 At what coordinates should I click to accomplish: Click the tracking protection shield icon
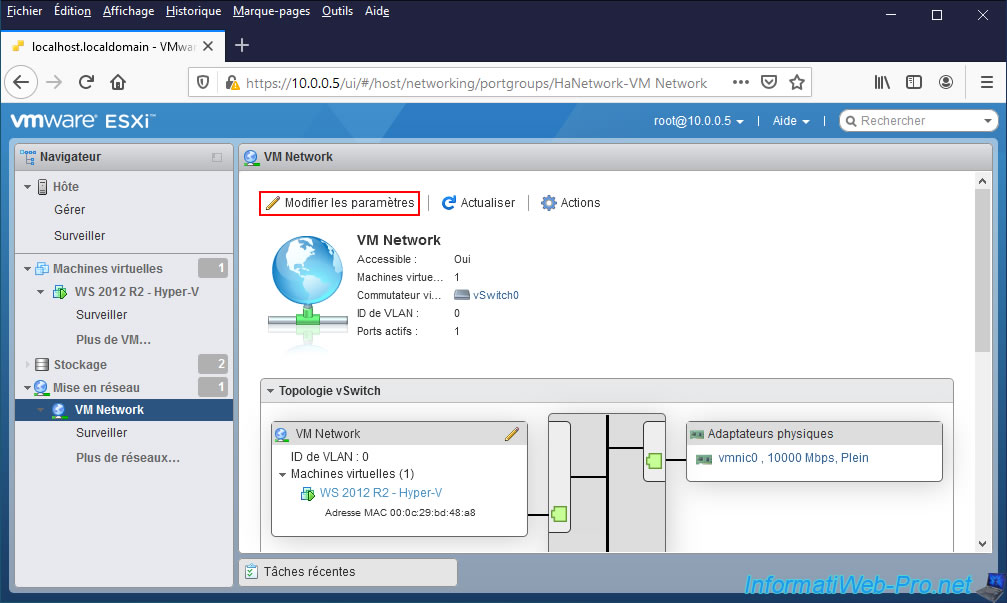(x=203, y=83)
